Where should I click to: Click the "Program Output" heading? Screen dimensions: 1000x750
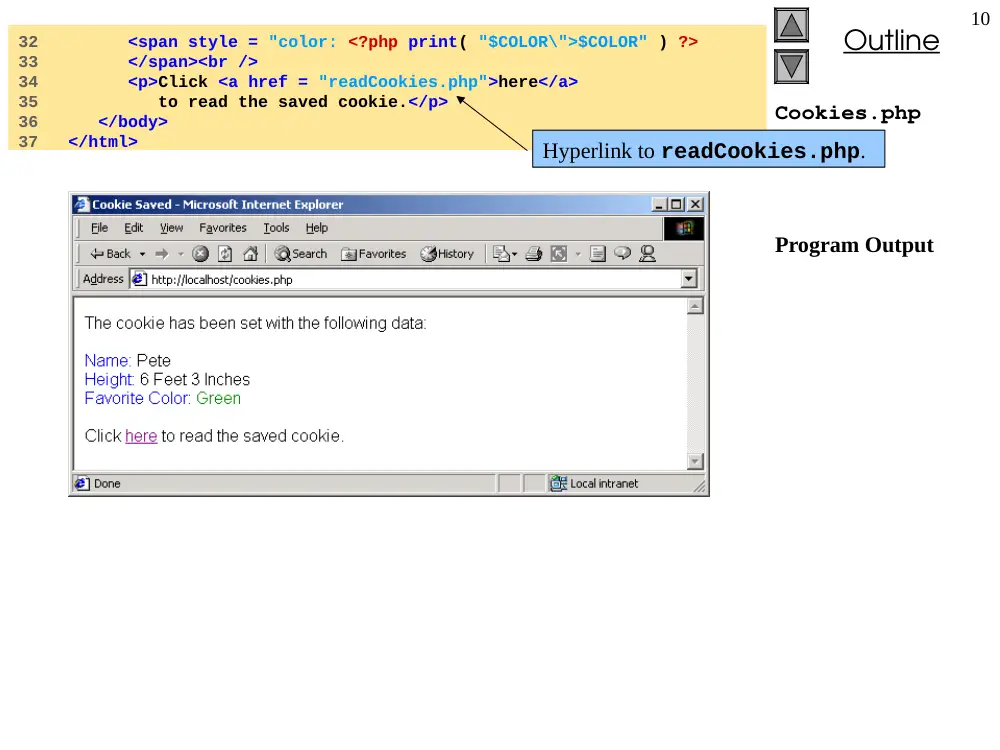click(x=854, y=245)
